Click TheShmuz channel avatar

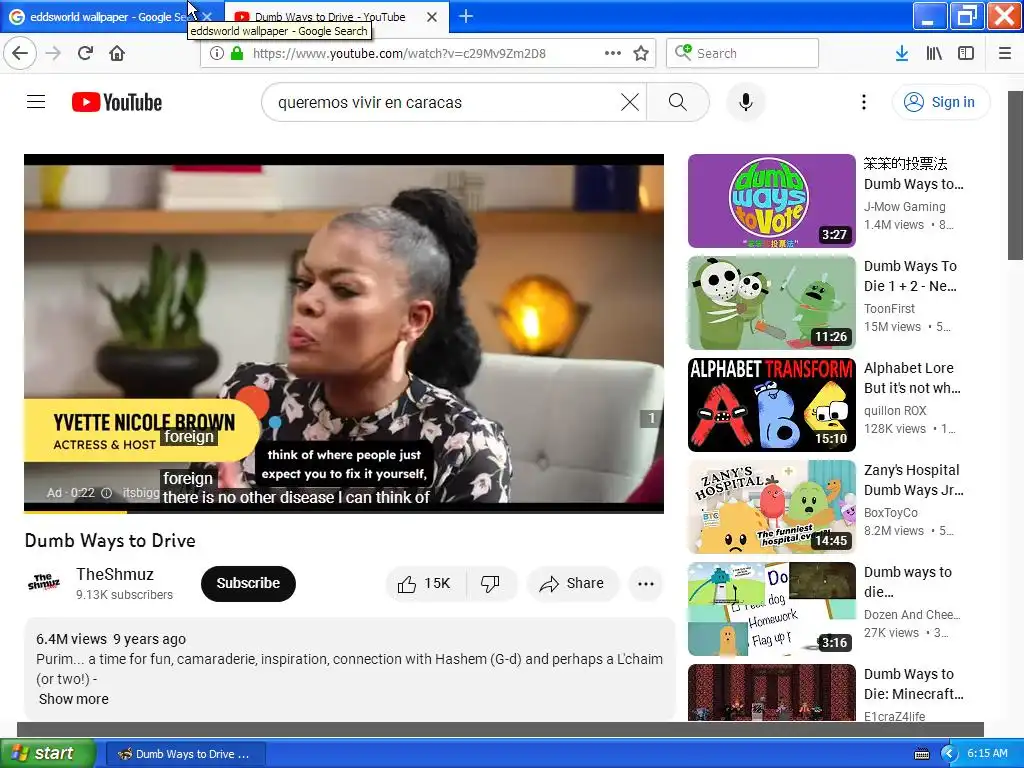pos(44,583)
